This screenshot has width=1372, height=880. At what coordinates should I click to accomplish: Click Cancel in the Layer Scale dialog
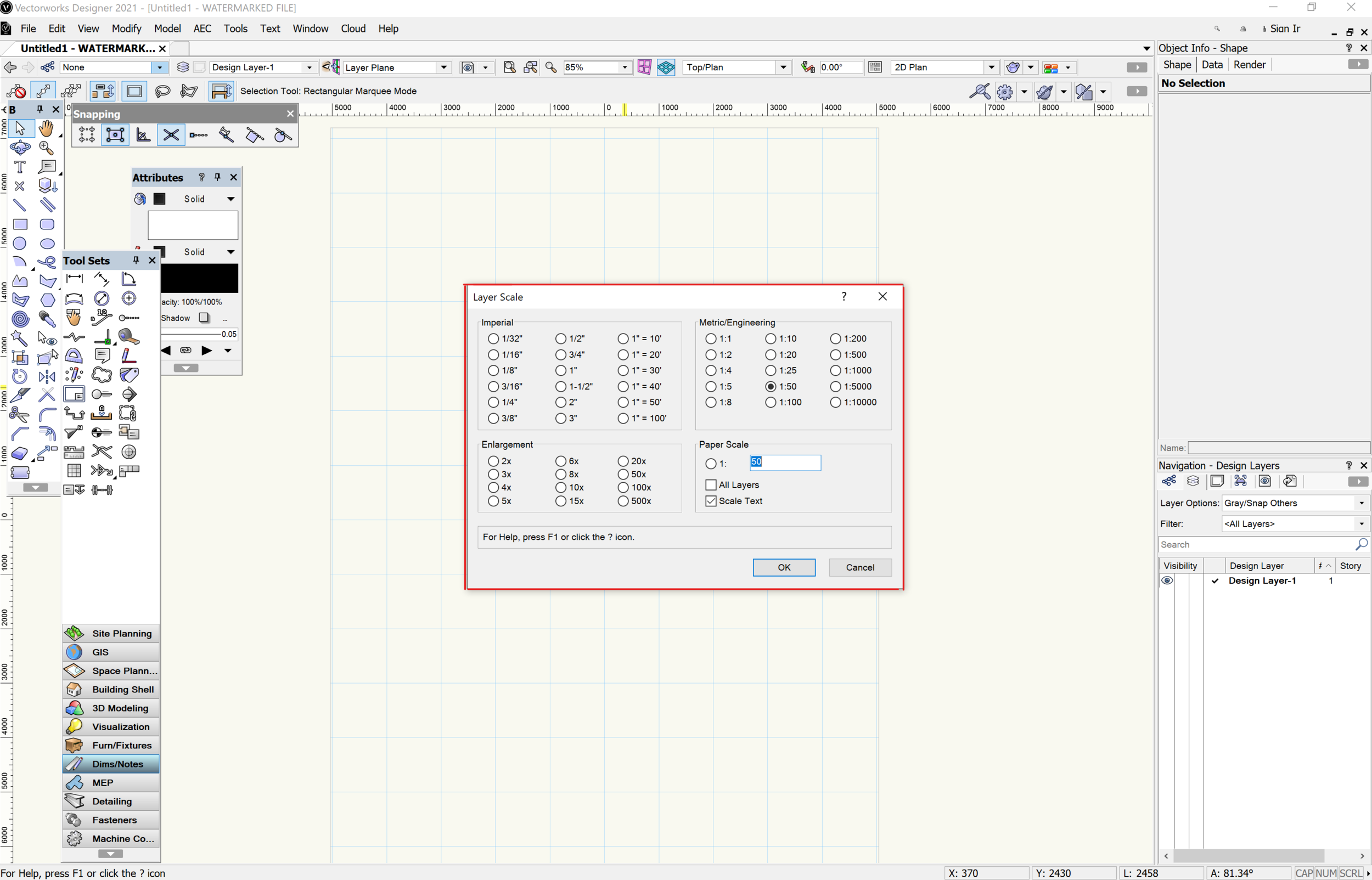[859, 567]
